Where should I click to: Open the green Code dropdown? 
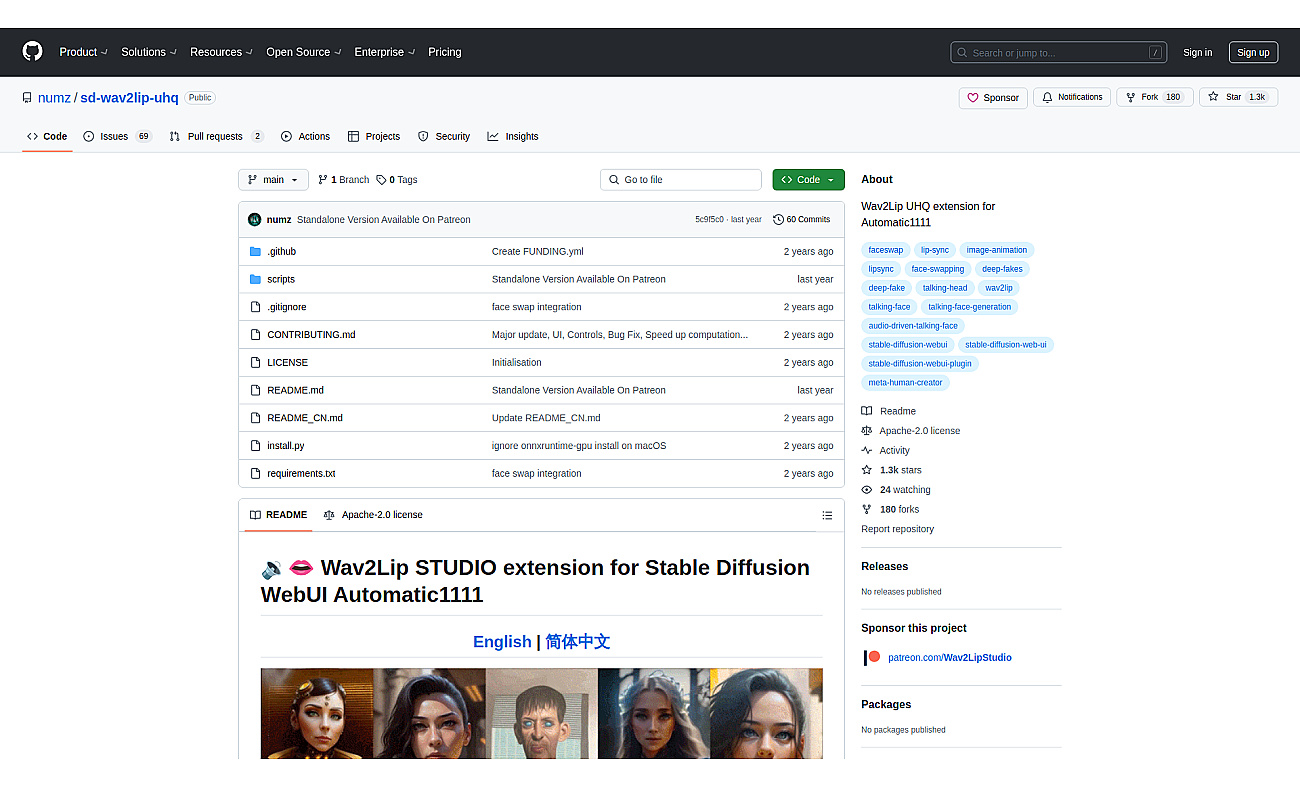(808, 180)
